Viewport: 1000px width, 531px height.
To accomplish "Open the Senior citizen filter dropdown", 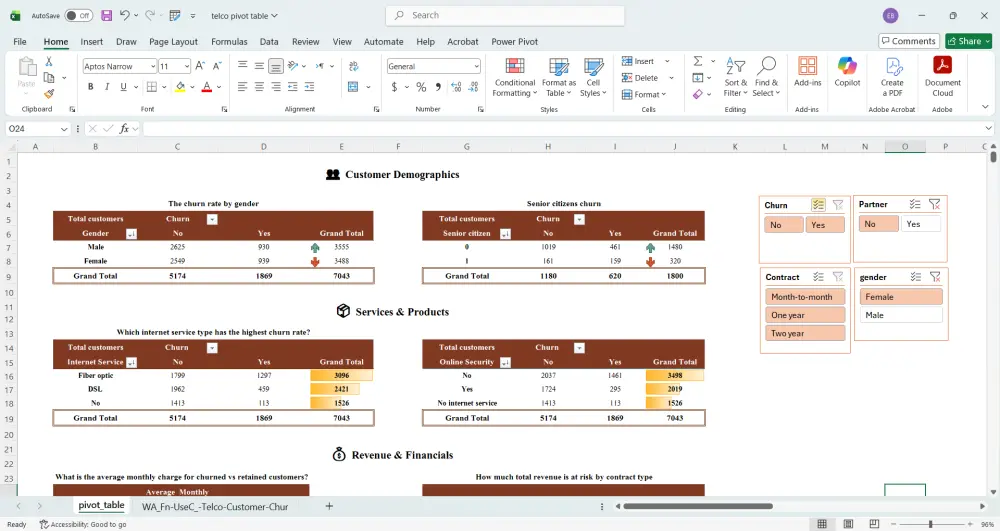I will pos(505,234).
